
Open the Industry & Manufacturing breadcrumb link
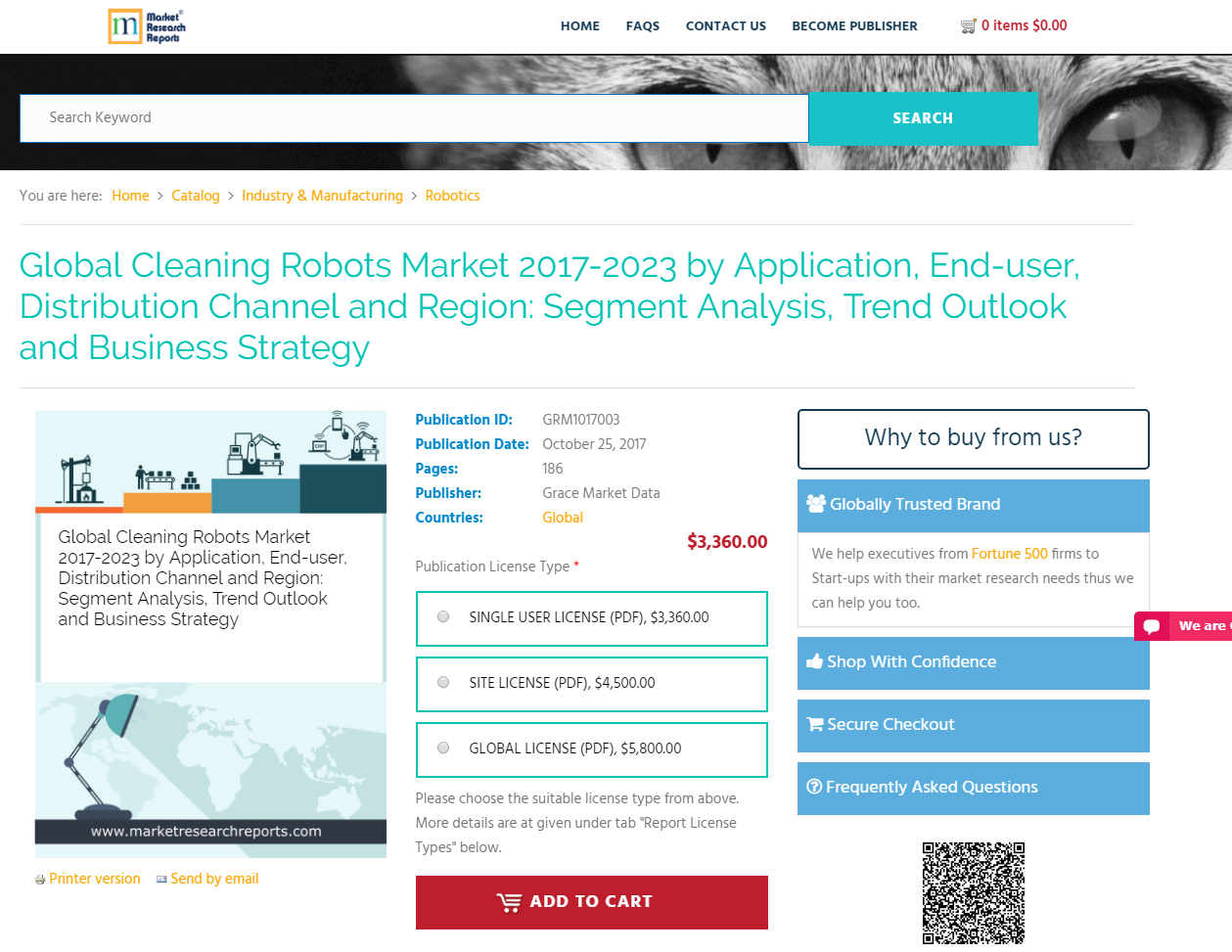[323, 196]
